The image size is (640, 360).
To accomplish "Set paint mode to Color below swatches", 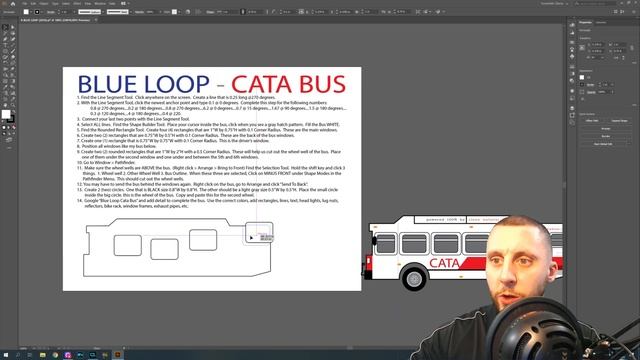I will click(x=4, y=127).
